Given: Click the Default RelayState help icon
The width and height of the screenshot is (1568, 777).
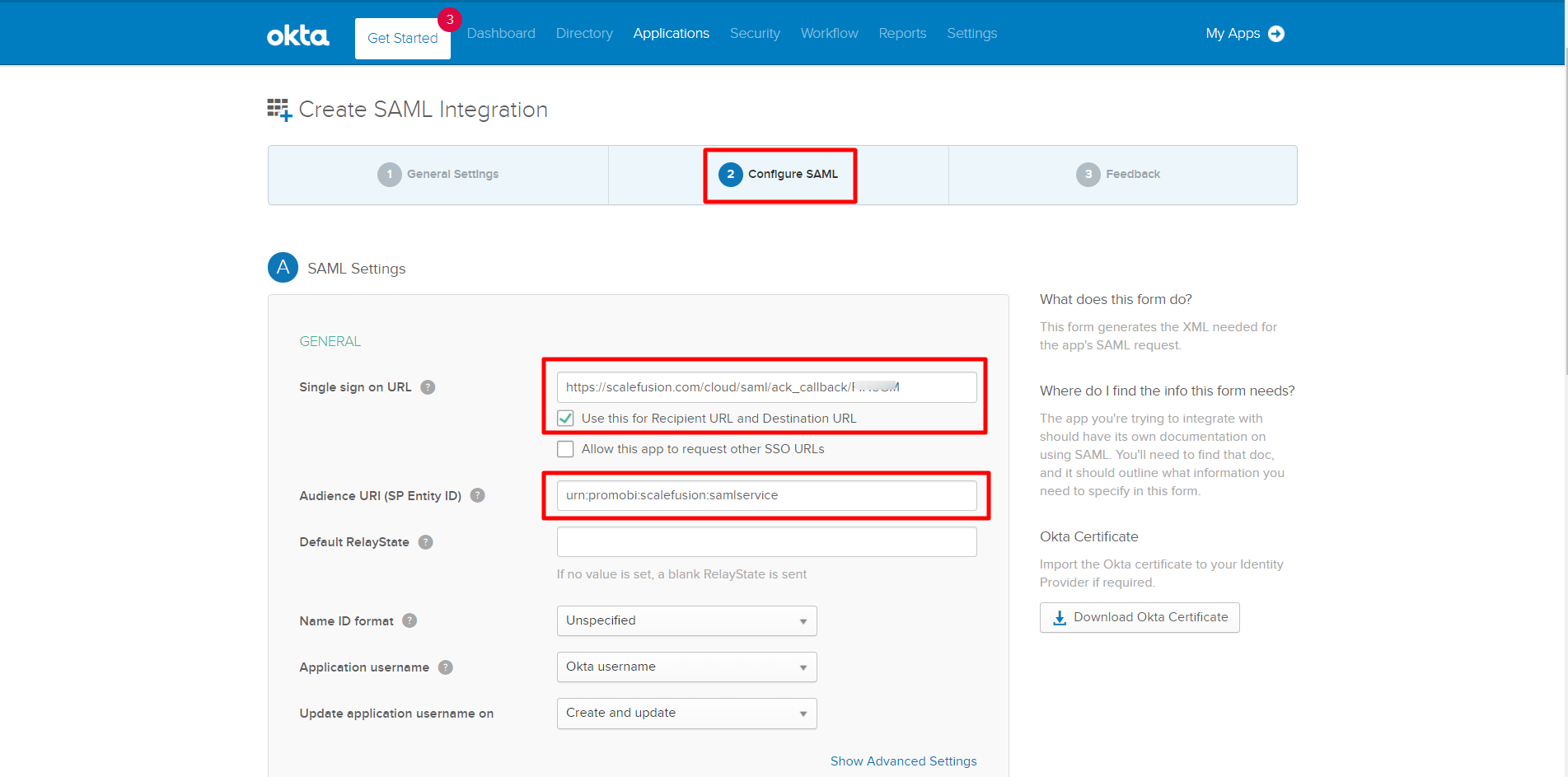Looking at the screenshot, I should [x=425, y=542].
